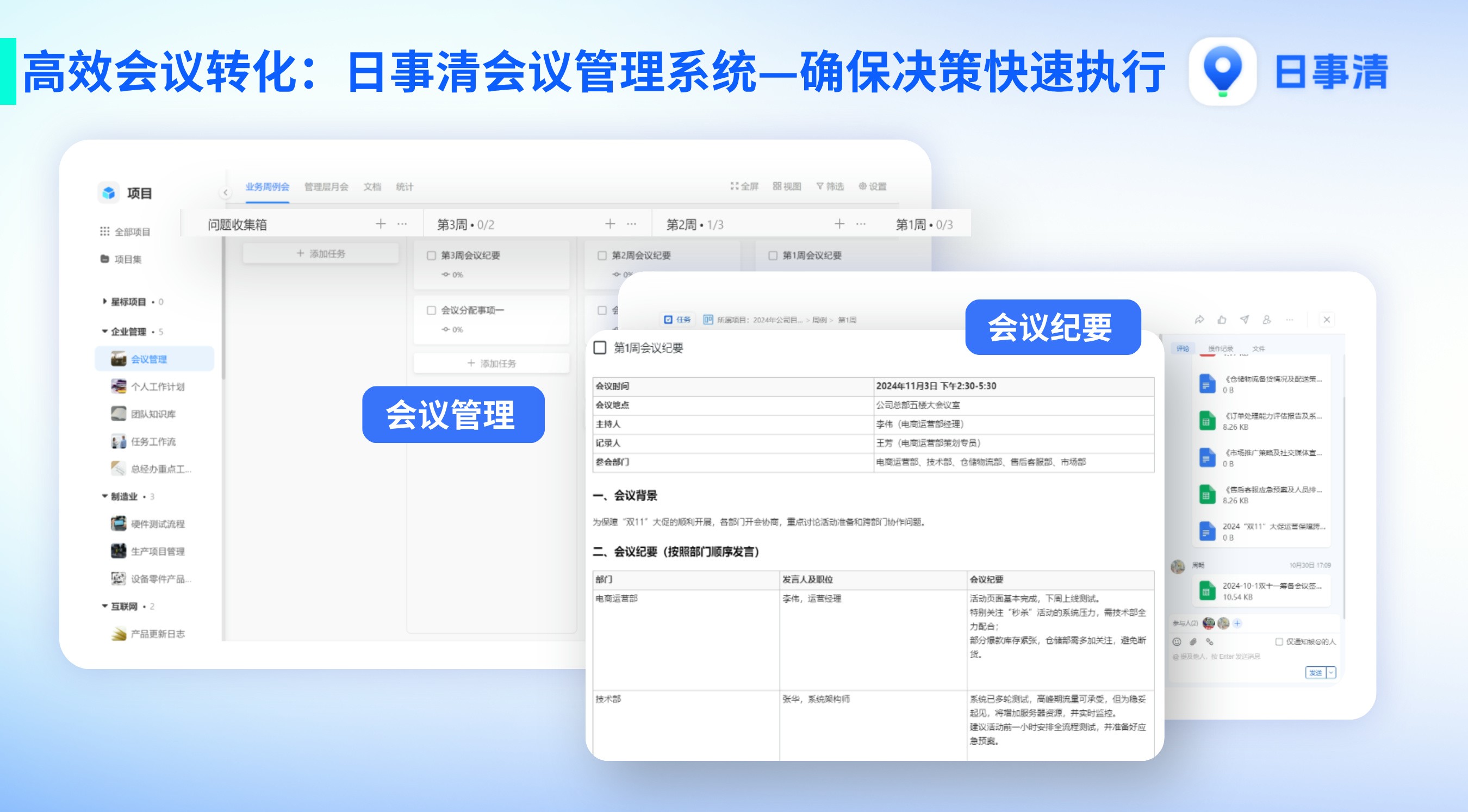Open more options for 第3周 column

(631, 224)
